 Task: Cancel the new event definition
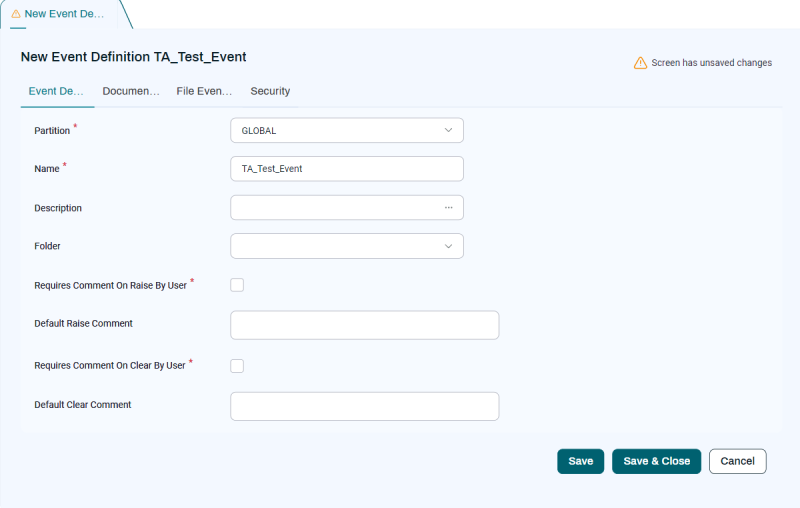(737, 461)
